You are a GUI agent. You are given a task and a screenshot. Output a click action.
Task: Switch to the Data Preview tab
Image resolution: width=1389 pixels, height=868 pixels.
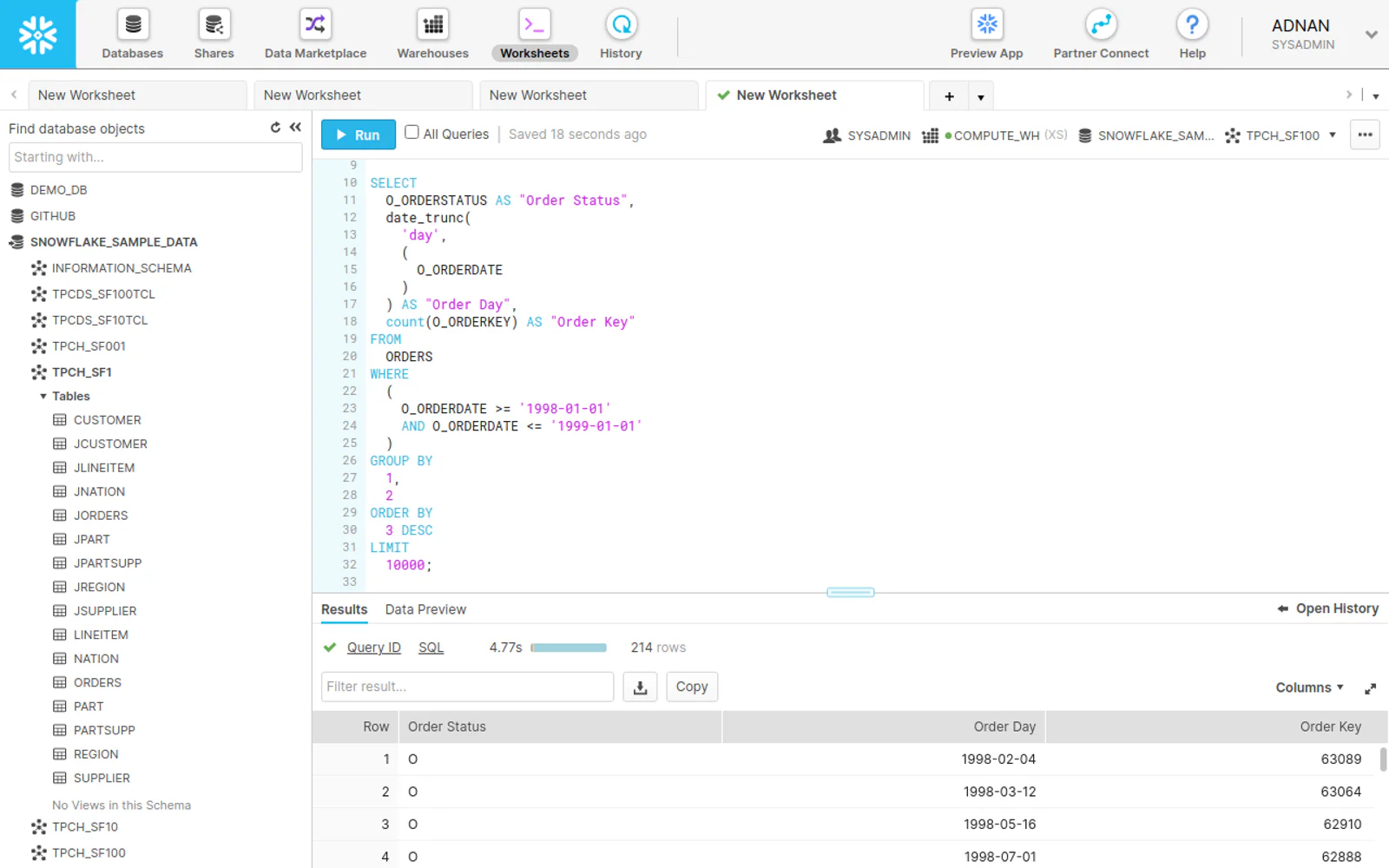click(x=425, y=609)
